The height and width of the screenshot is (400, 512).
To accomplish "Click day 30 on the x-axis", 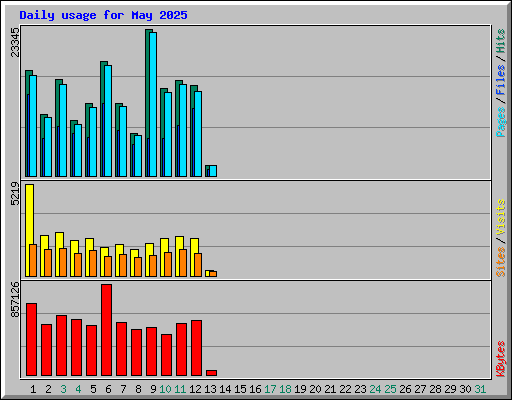I will (465, 389).
